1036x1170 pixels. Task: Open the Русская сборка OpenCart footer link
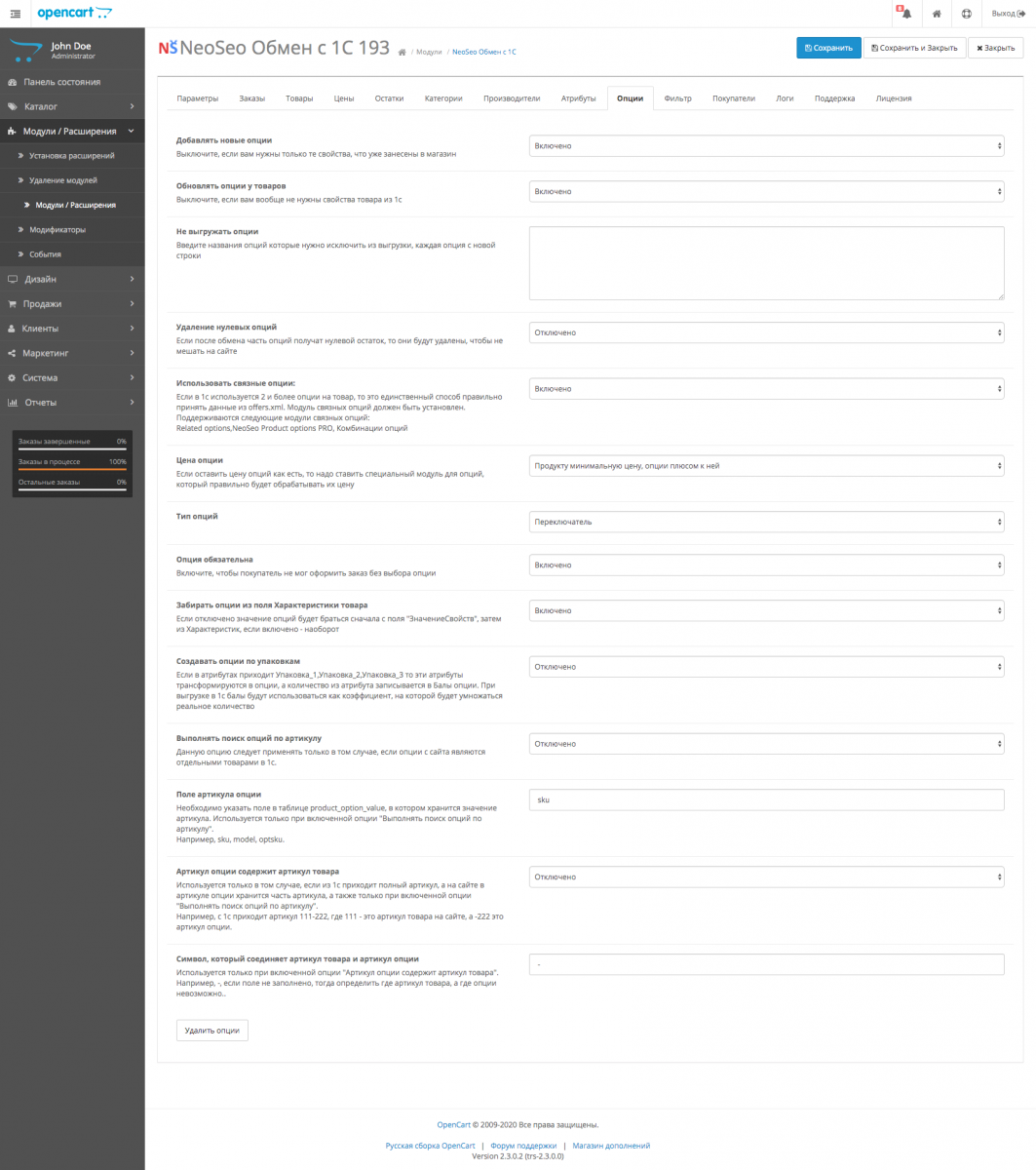click(x=430, y=1146)
